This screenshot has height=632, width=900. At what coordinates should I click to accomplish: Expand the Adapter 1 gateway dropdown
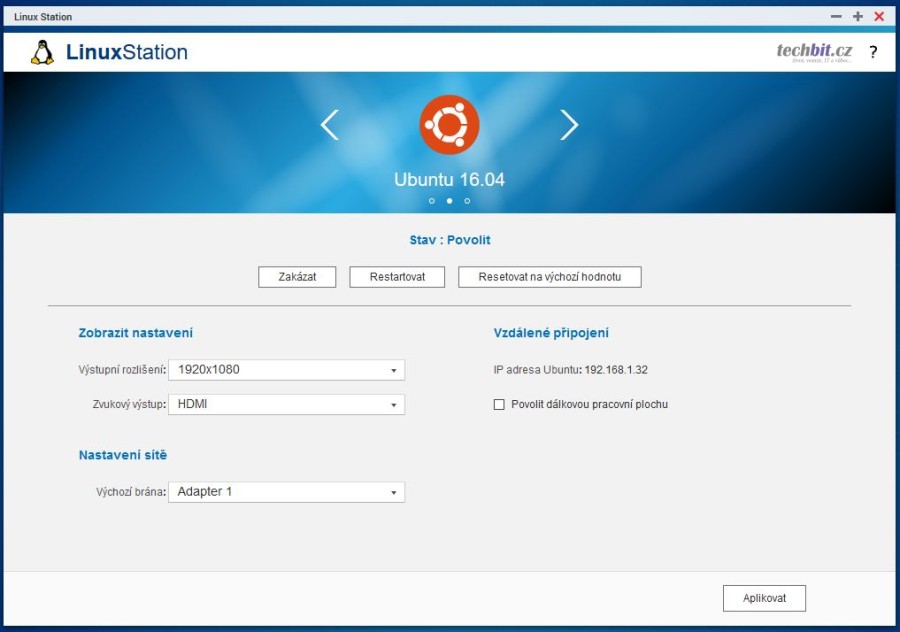pos(286,492)
